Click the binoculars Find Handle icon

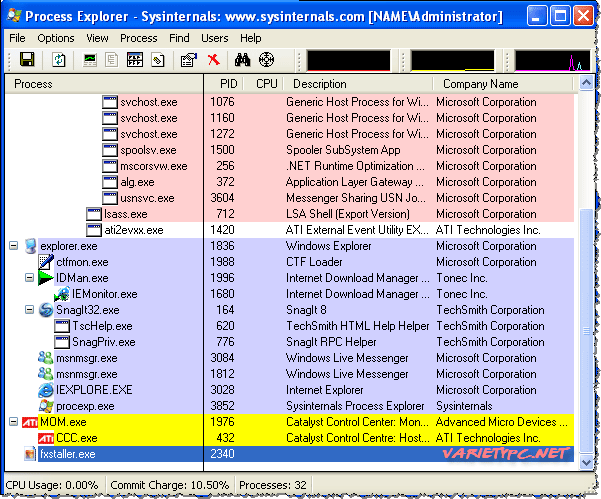point(242,60)
